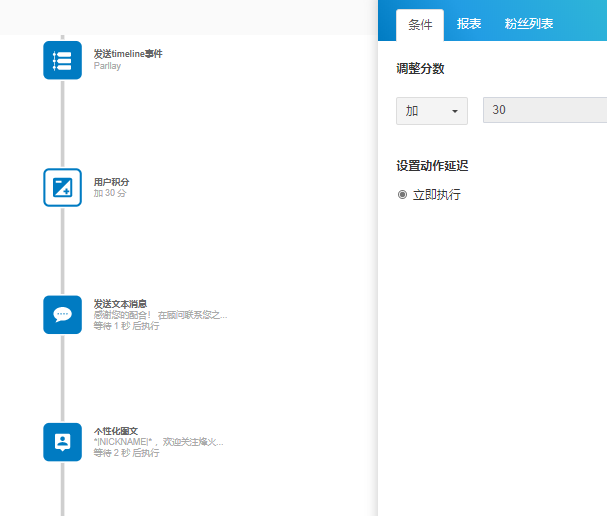Click the 调整分数 section heading

coord(420,69)
